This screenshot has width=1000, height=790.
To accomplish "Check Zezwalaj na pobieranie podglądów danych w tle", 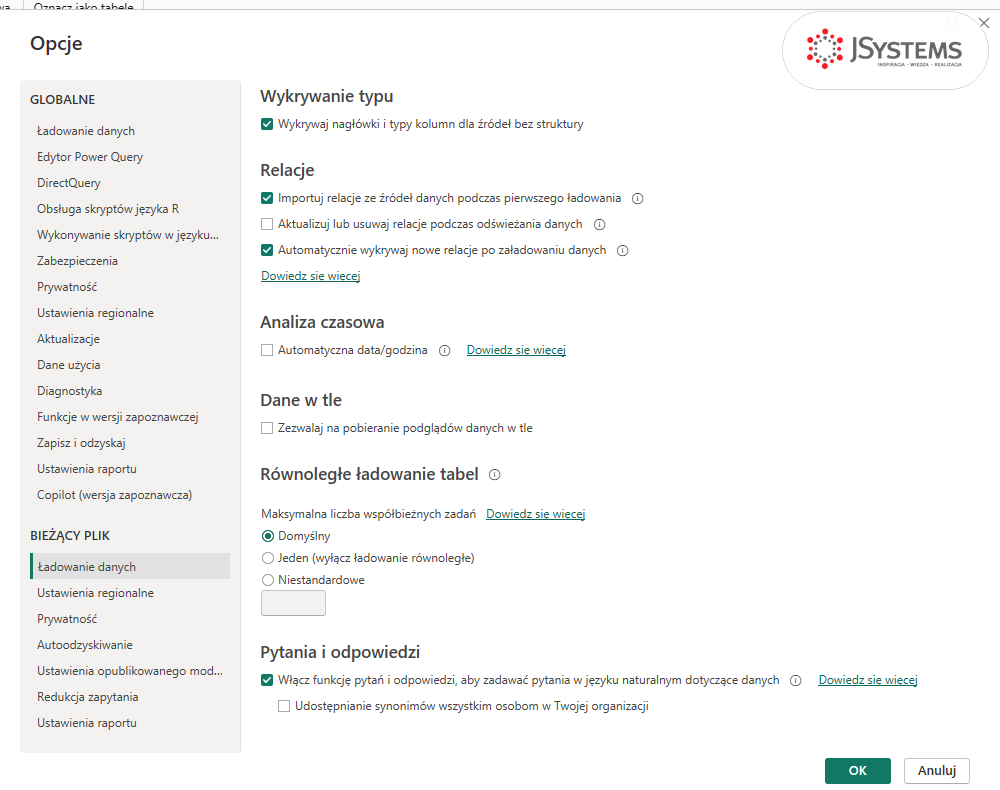I will pyautogui.click(x=267, y=428).
